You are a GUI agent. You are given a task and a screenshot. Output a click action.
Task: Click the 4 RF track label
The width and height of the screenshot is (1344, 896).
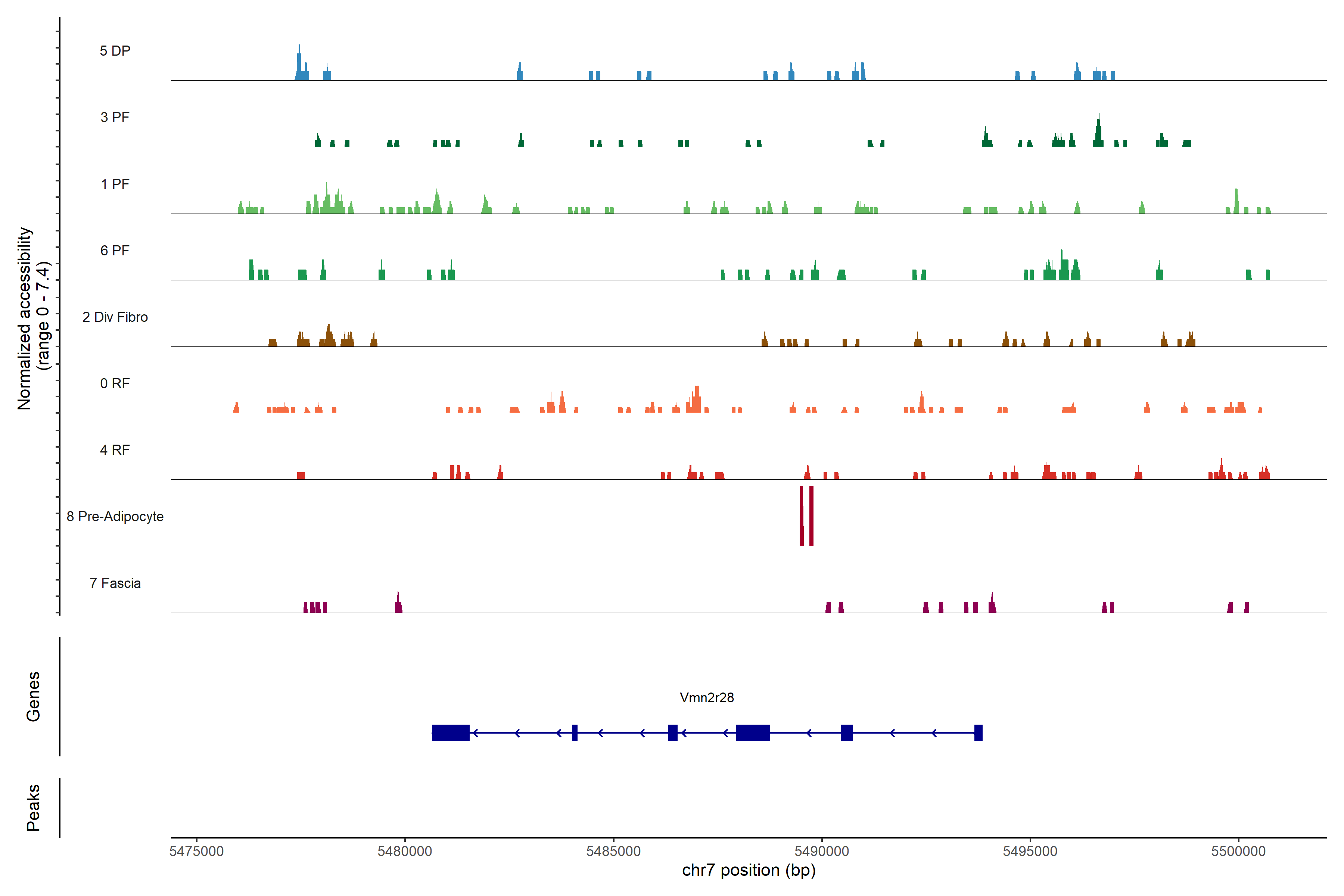point(115,450)
